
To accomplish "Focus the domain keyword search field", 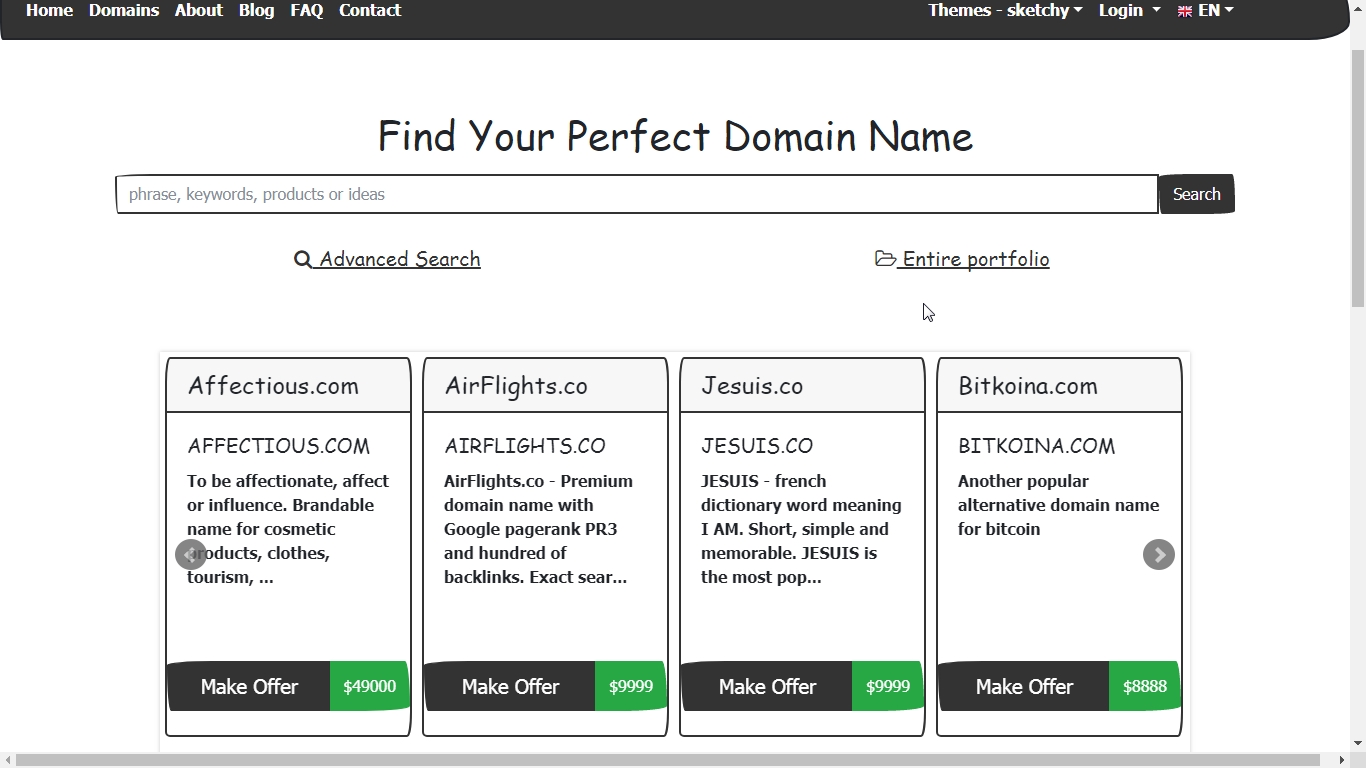I will click(x=637, y=194).
